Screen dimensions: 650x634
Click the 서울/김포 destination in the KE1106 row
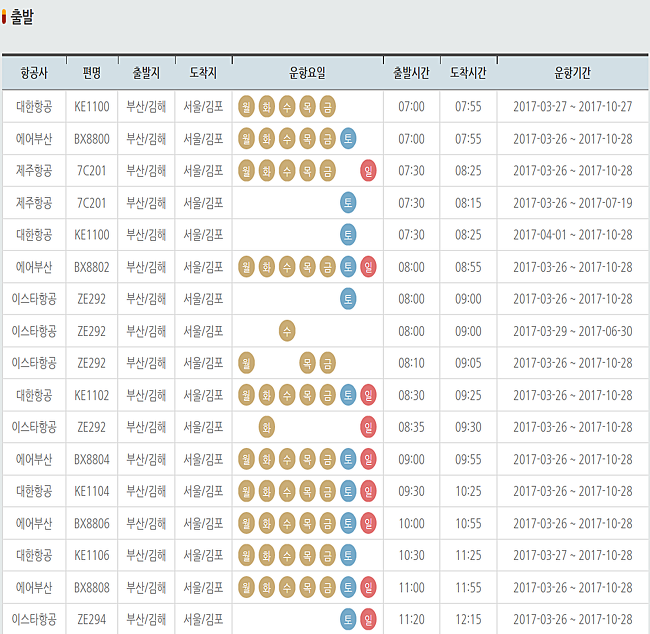(x=203, y=555)
